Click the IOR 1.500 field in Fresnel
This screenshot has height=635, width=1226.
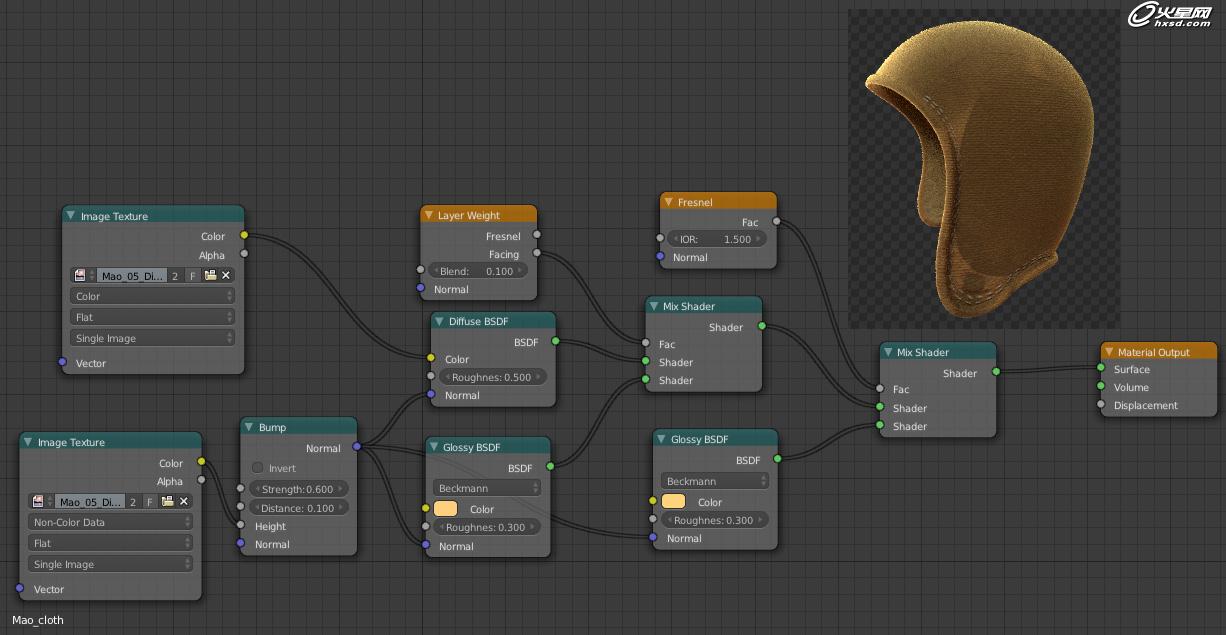point(719,239)
